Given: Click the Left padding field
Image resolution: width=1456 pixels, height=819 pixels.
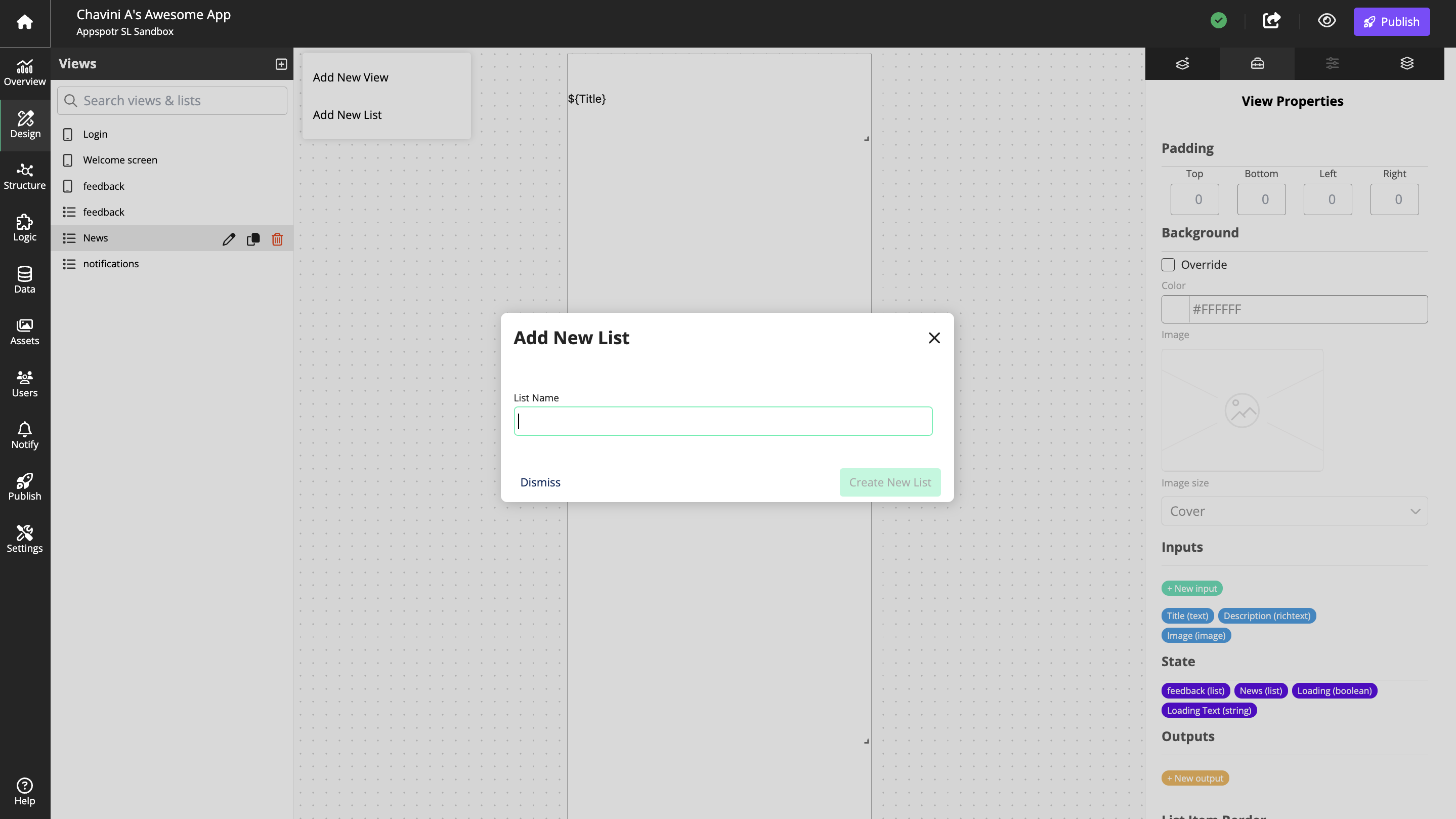Looking at the screenshot, I should pyautogui.click(x=1329, y=199).
